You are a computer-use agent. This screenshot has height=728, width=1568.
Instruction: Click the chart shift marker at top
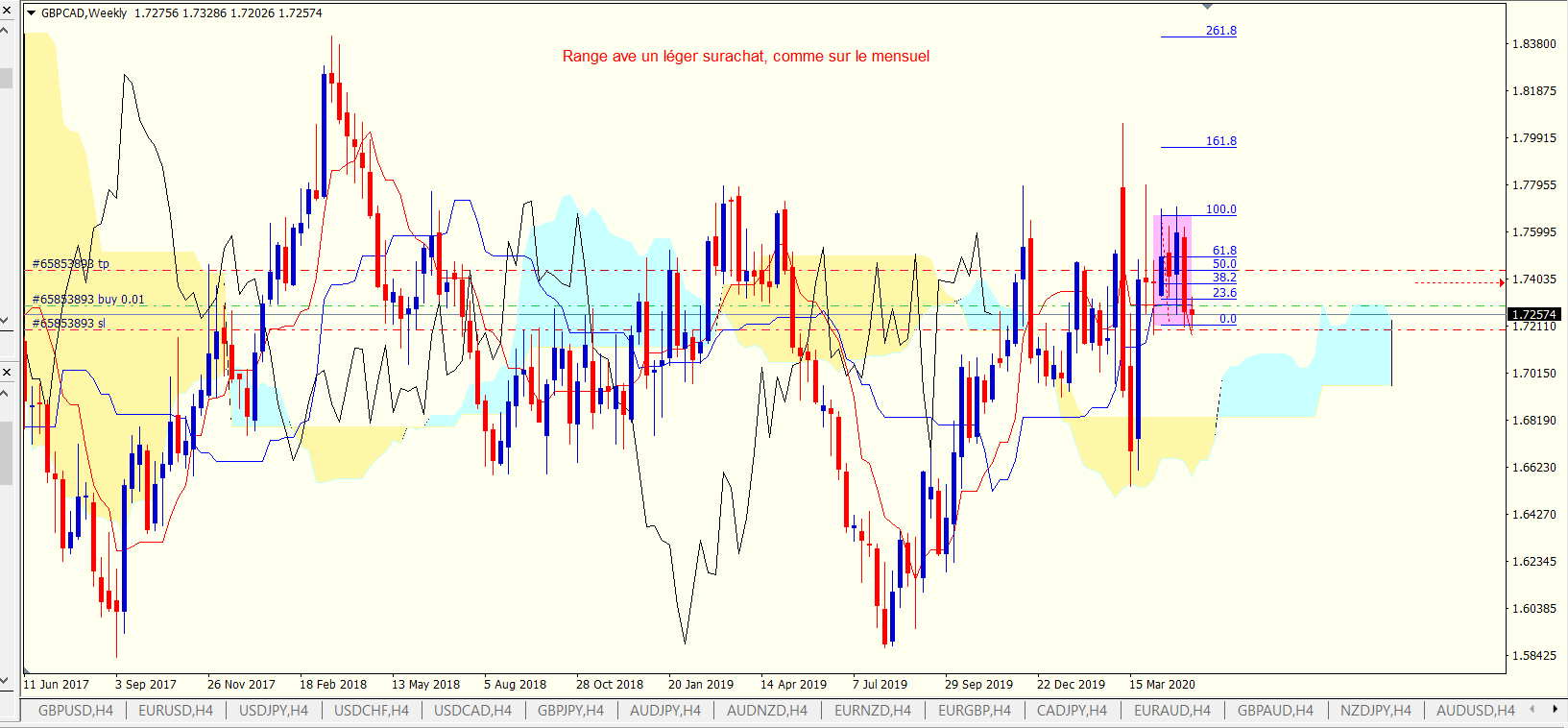[1208, 7]
